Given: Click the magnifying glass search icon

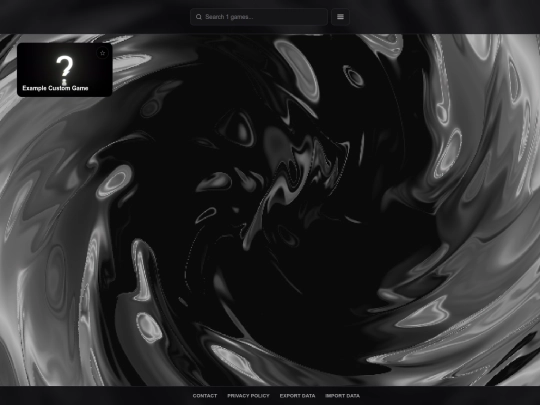Looking at the screenshot, I should (x=199, y=17).
